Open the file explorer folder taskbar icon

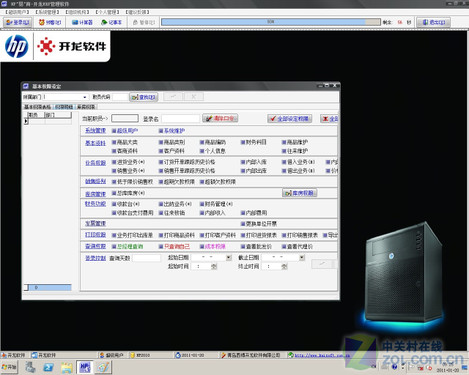pos(67,367)
